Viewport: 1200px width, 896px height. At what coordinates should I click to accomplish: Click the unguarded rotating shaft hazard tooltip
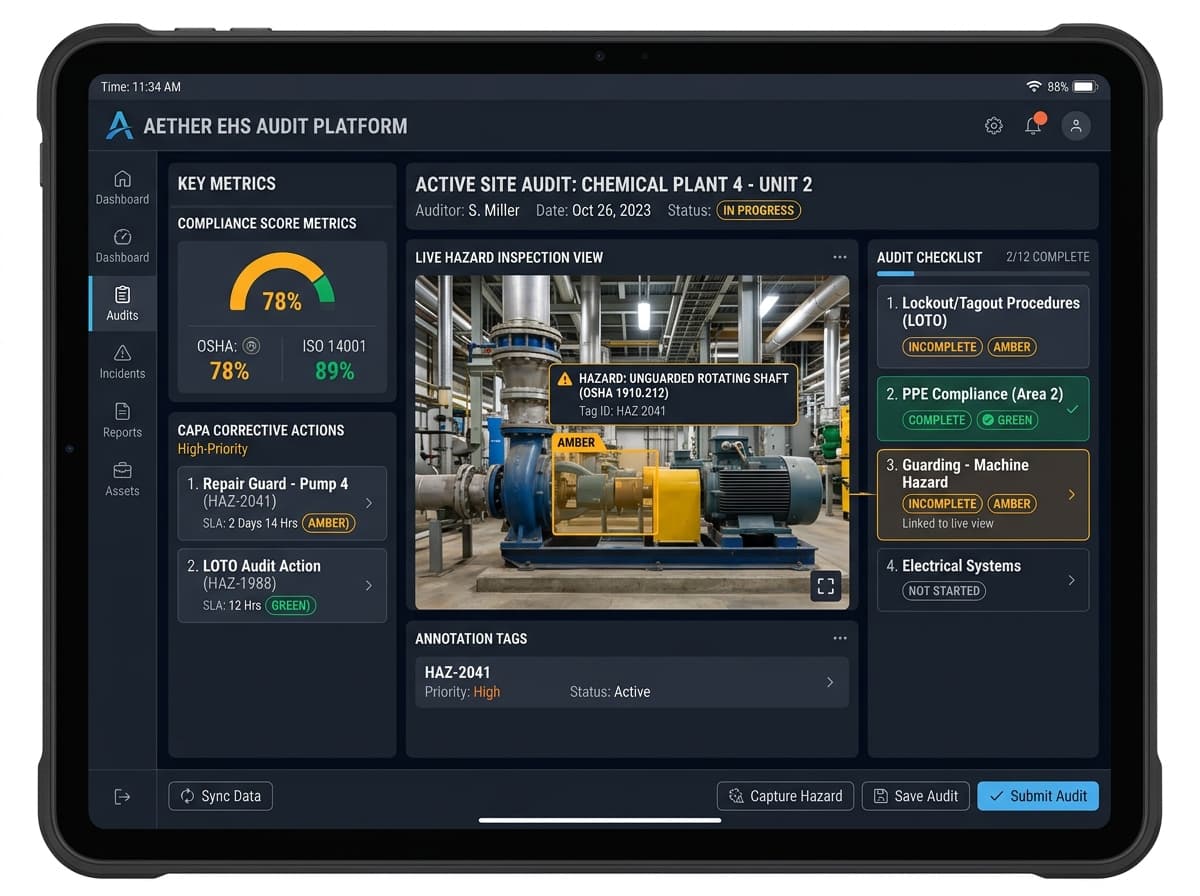click(673, 394)
